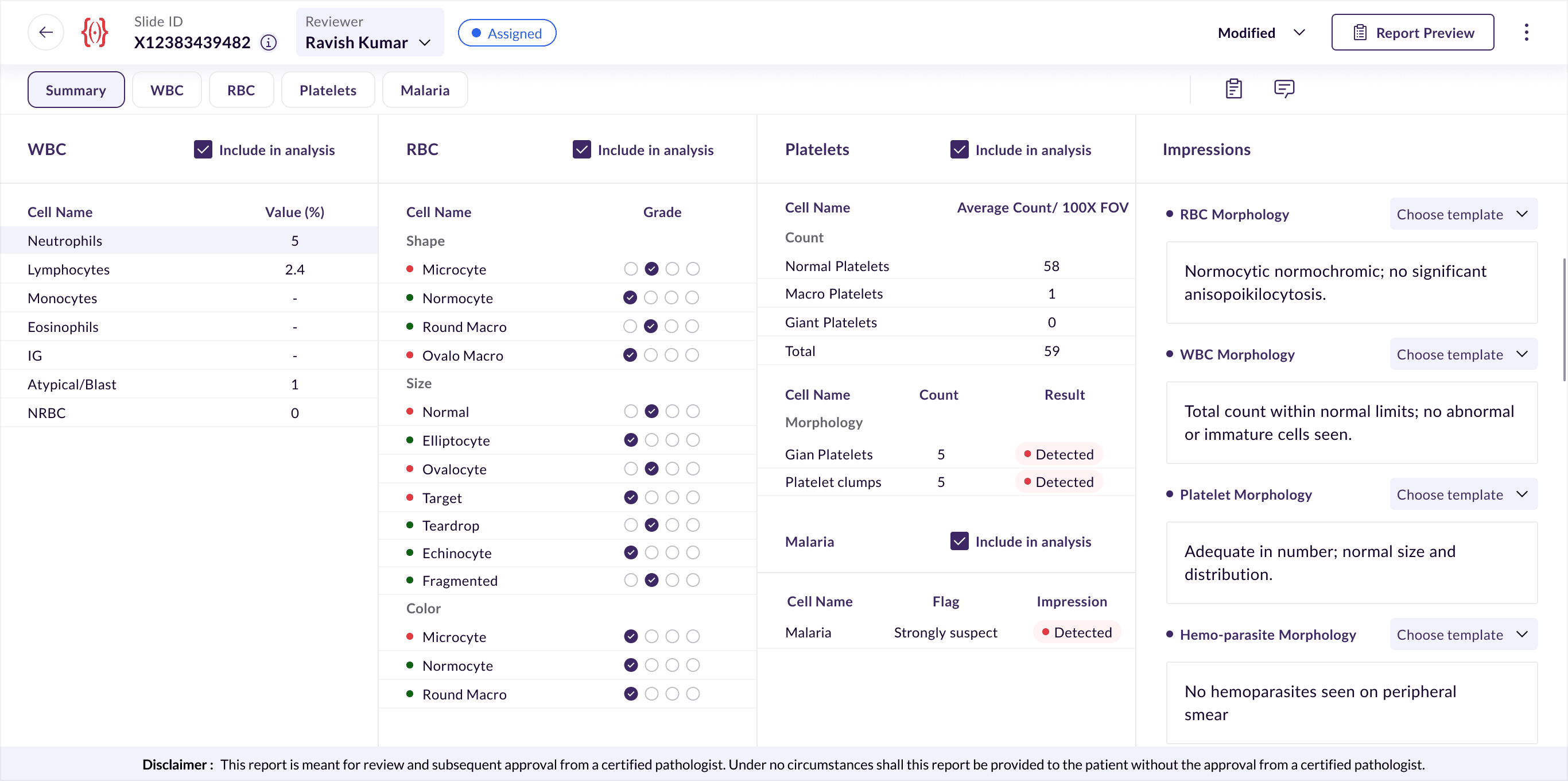Toggle Malaria Include in analysis checkbox

click(x=959, y=542)
